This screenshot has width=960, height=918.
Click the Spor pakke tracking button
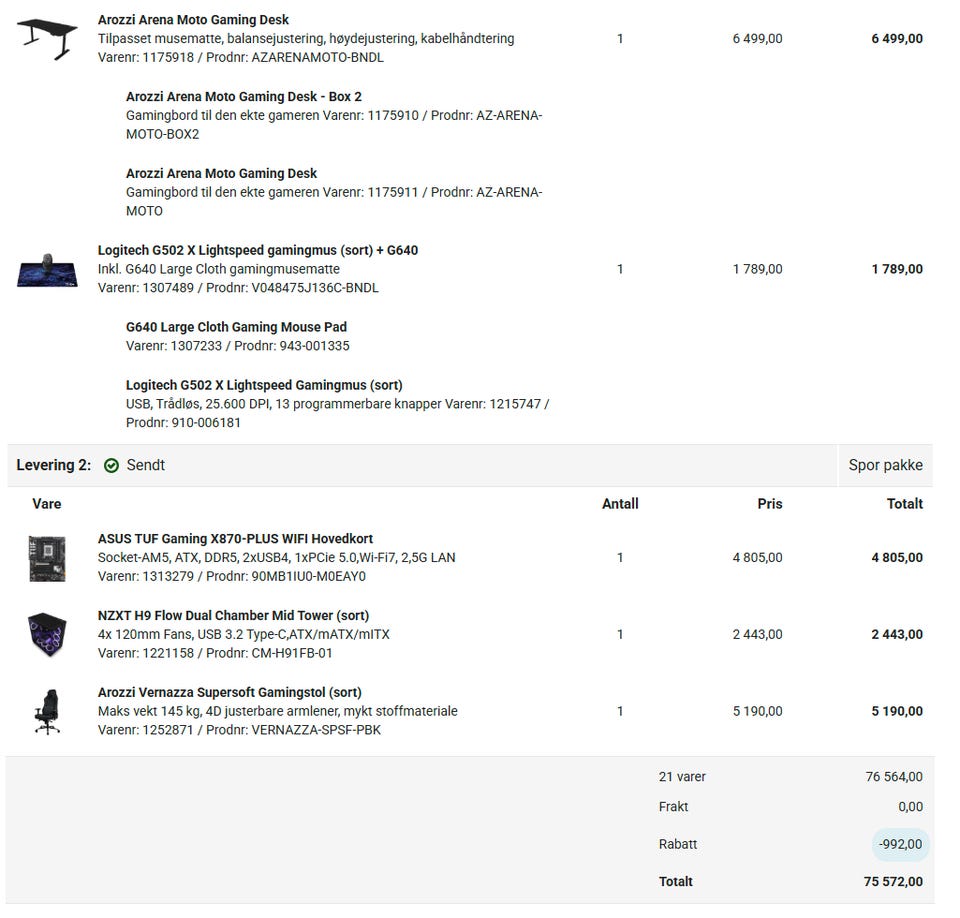pyautogui.click(x=885, y=466)
